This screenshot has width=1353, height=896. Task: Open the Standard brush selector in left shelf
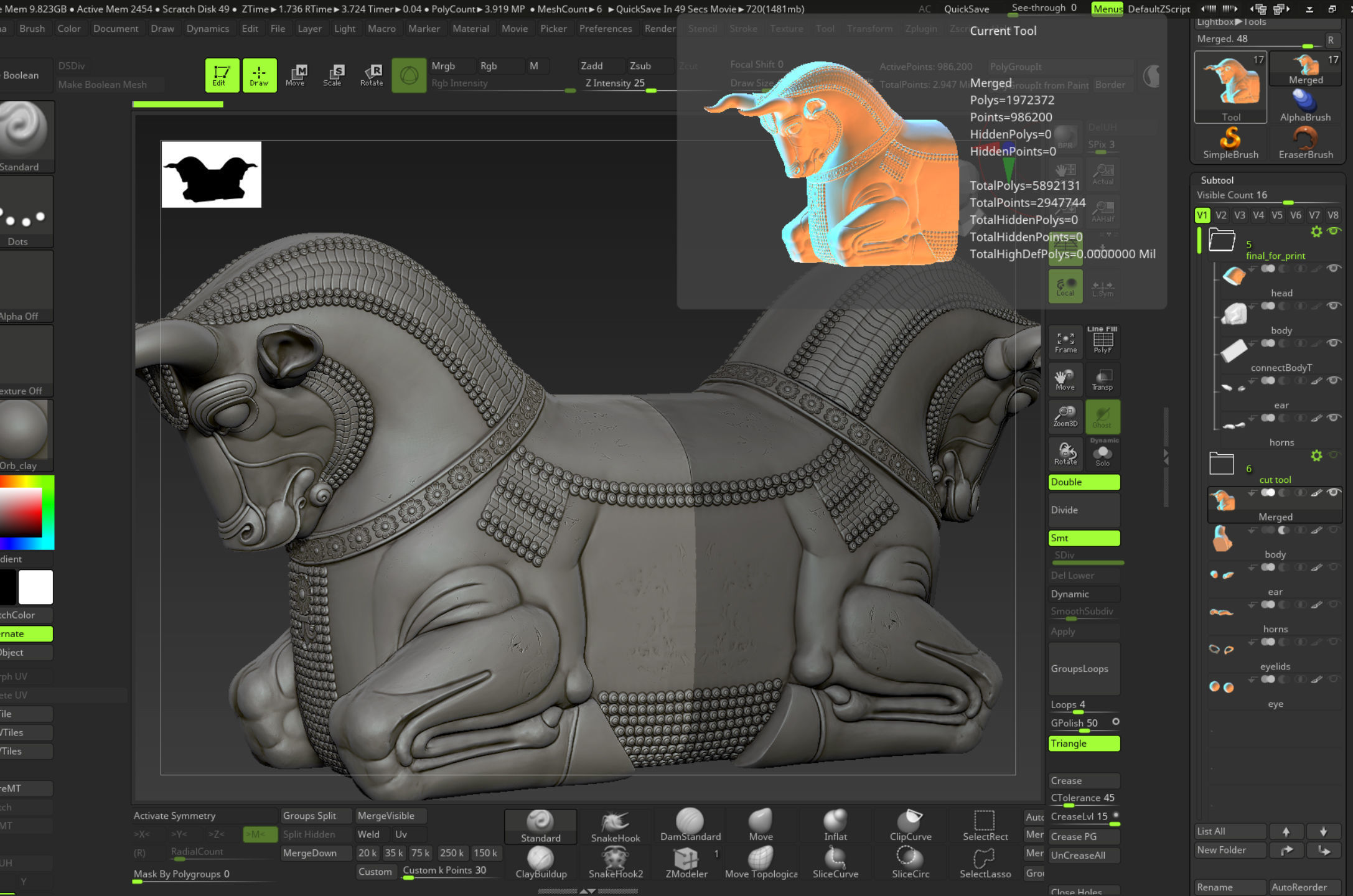26,137
